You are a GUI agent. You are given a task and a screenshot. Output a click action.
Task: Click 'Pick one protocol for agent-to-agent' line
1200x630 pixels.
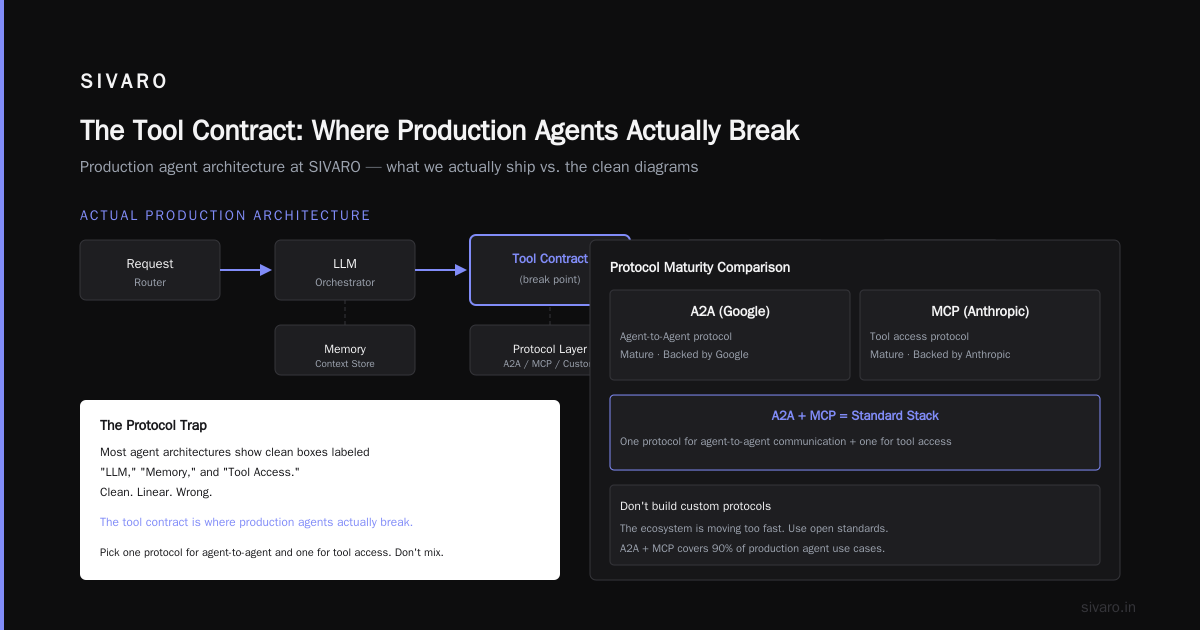tap(271, 552)
